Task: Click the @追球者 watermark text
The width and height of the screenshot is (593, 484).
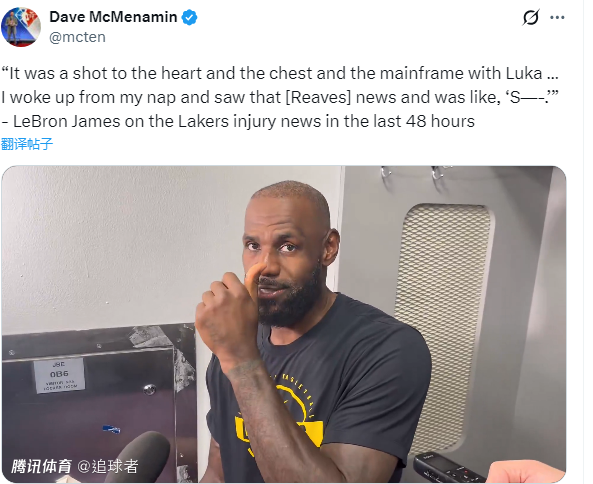Action: 108,466
